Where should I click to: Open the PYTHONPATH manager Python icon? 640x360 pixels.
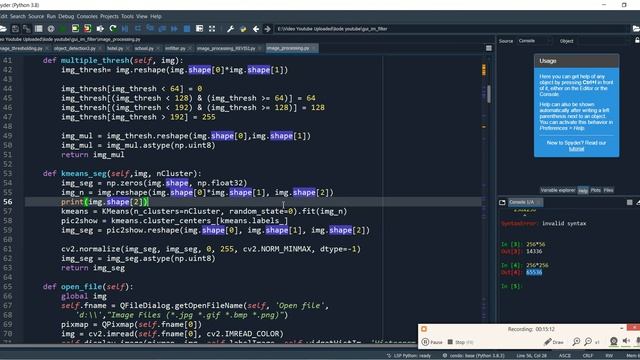click(243, 29)
